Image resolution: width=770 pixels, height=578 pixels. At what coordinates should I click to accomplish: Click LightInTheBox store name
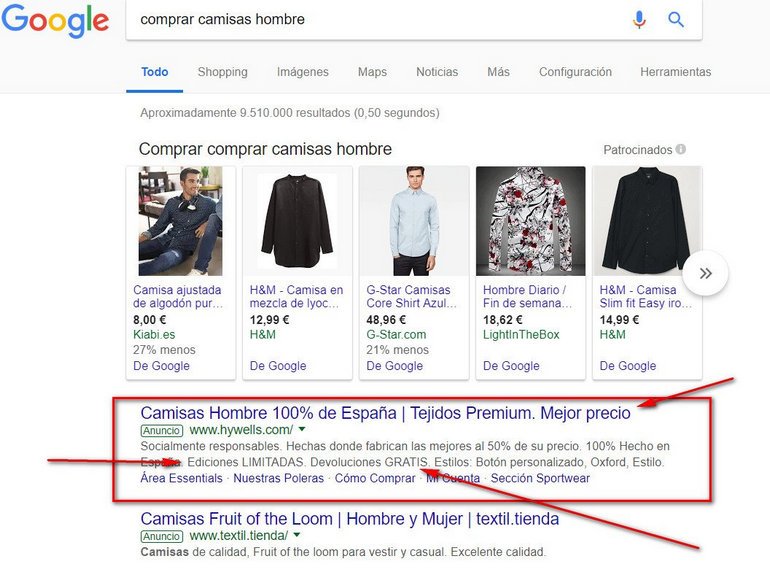[x=521, y=335]
